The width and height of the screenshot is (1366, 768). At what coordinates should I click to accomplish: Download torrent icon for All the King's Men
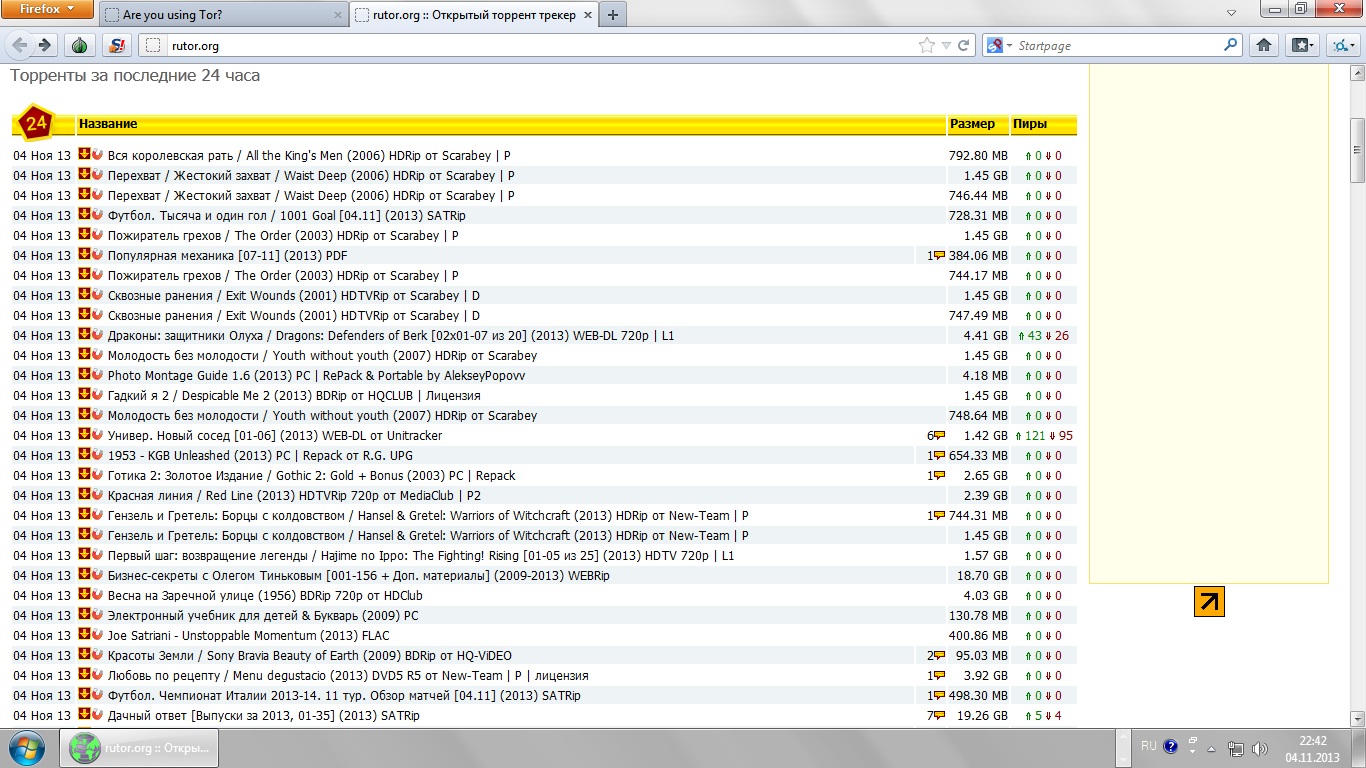tap(84, 155)
